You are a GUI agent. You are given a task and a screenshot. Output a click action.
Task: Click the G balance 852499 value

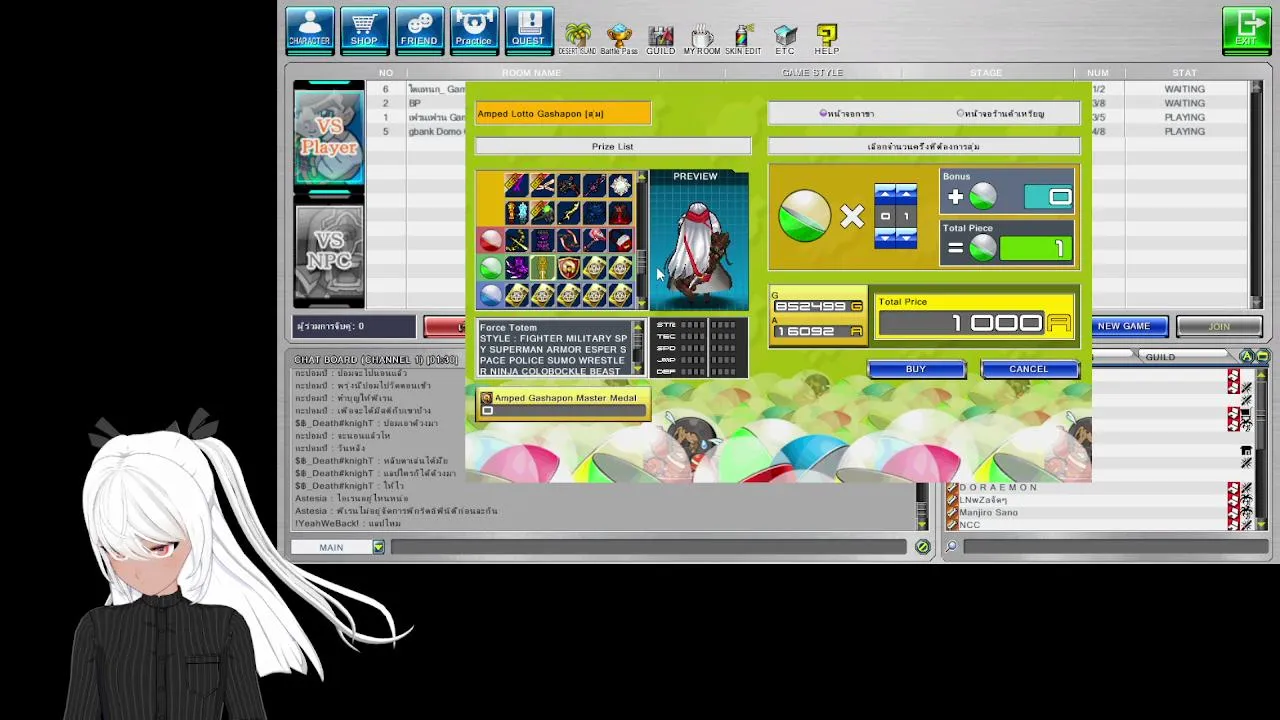(812, 306)
